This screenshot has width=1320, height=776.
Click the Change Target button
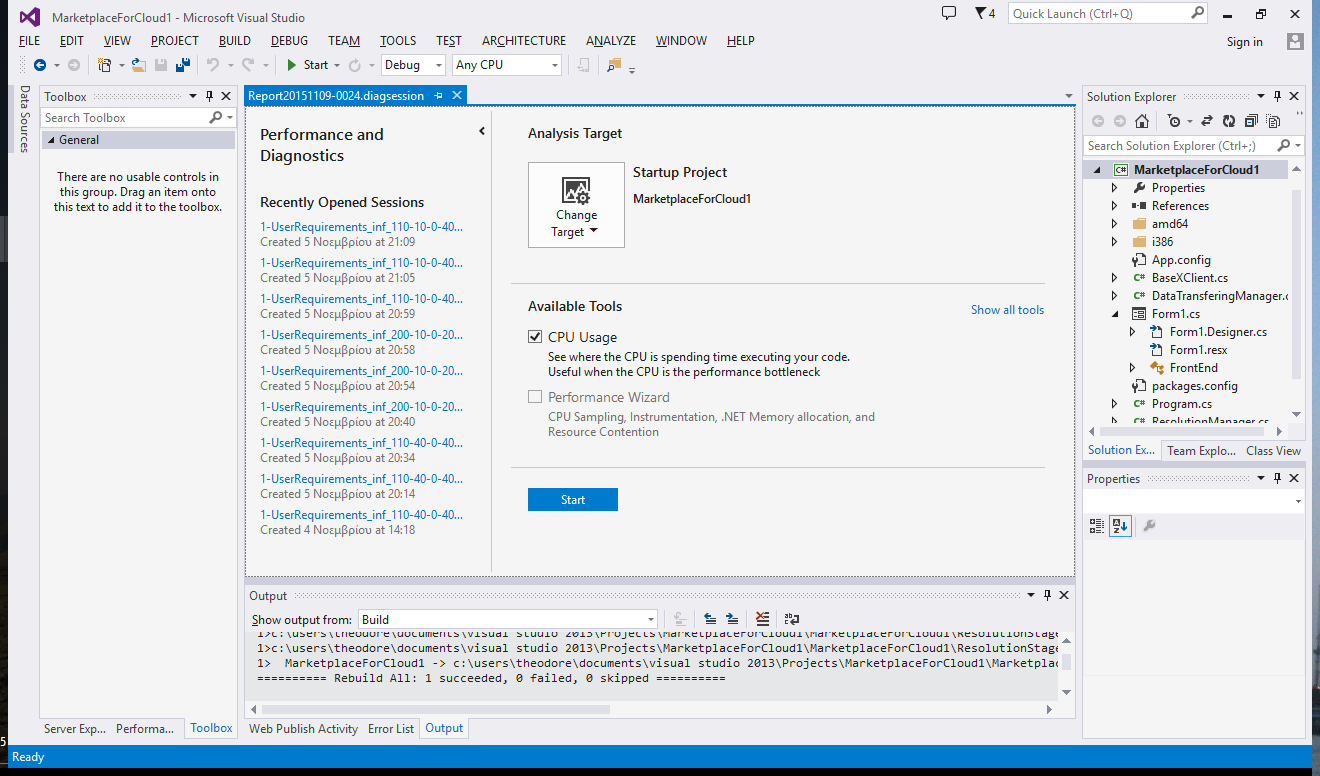(x=576, y=205)
